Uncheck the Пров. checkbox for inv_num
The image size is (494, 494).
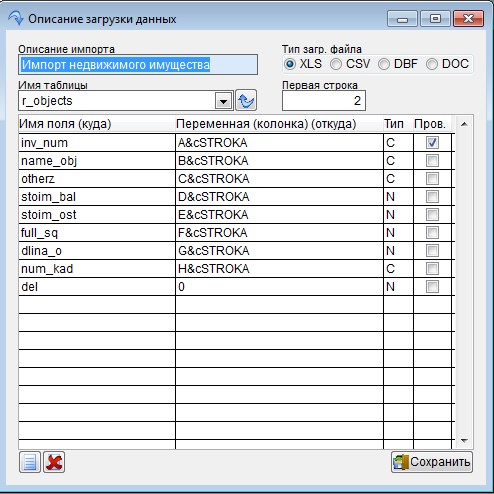click(x=432, y=143)
